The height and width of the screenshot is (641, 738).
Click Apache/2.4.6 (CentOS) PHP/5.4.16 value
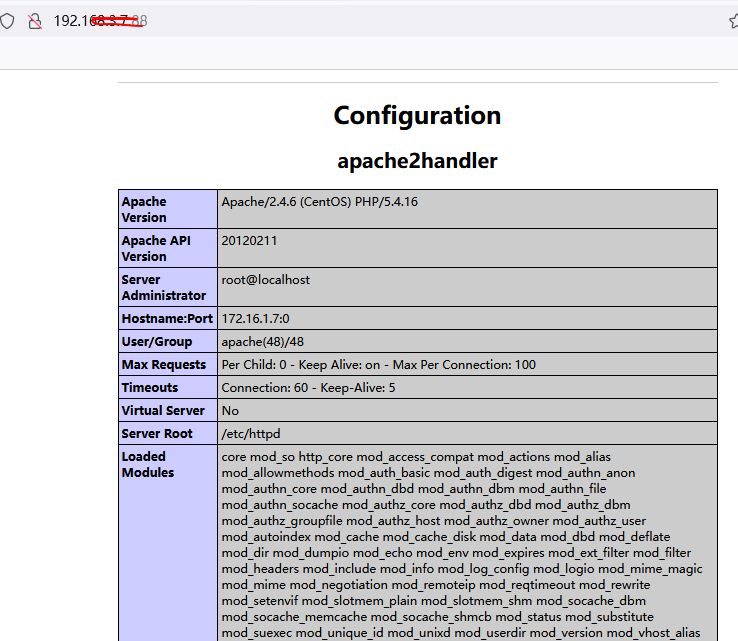coord(320,202)
